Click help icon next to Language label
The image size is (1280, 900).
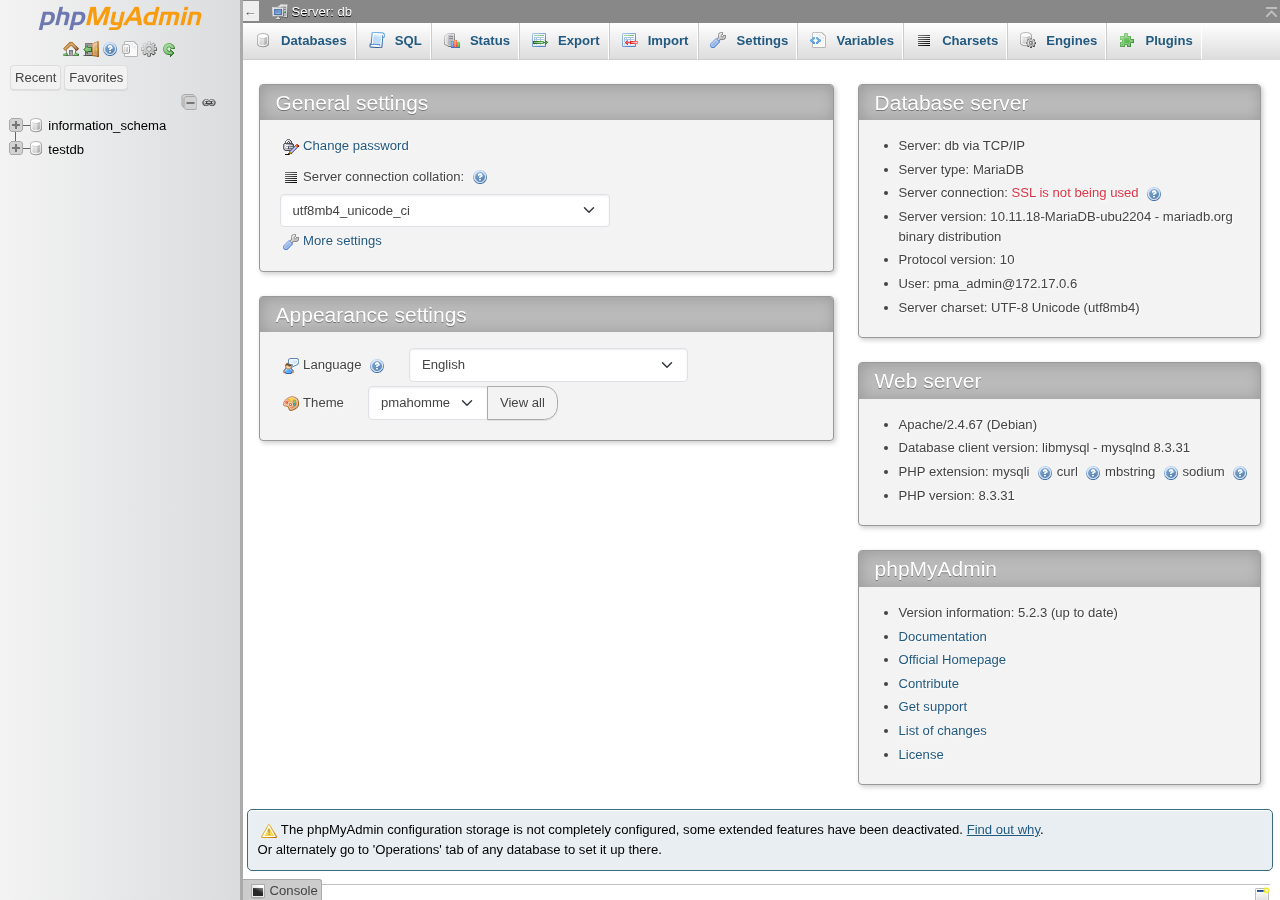[x=377, y=366]
